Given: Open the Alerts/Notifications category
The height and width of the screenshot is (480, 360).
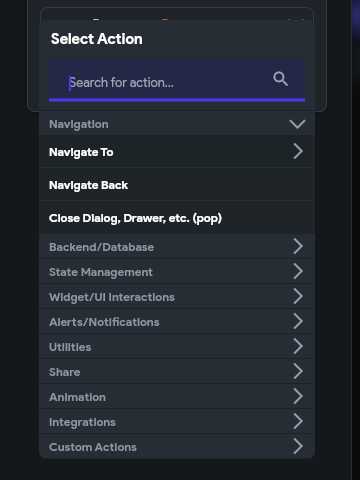Looking at the screenshot, I should click(177, 322).
